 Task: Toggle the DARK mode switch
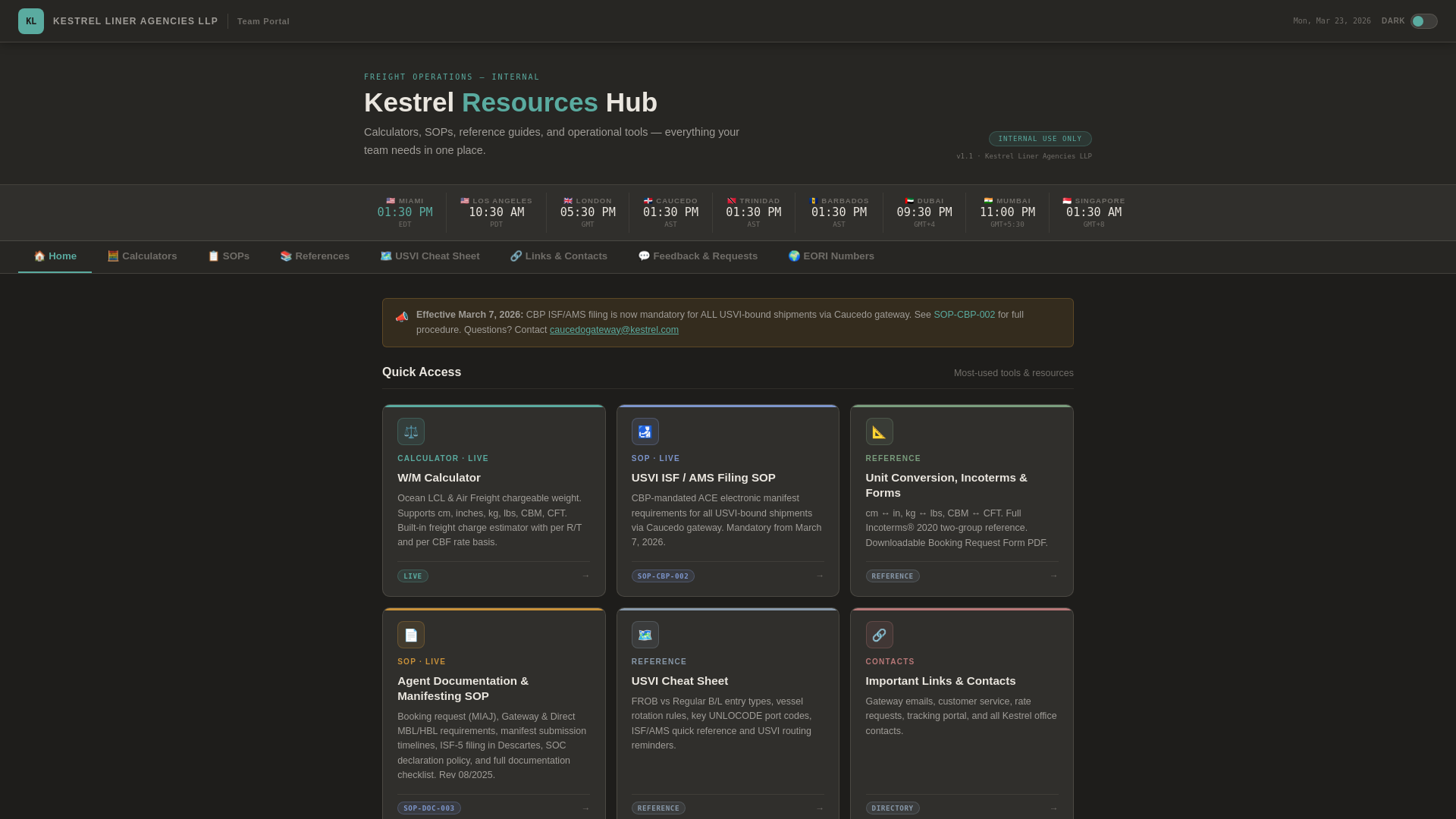(x=1423, y=21)
